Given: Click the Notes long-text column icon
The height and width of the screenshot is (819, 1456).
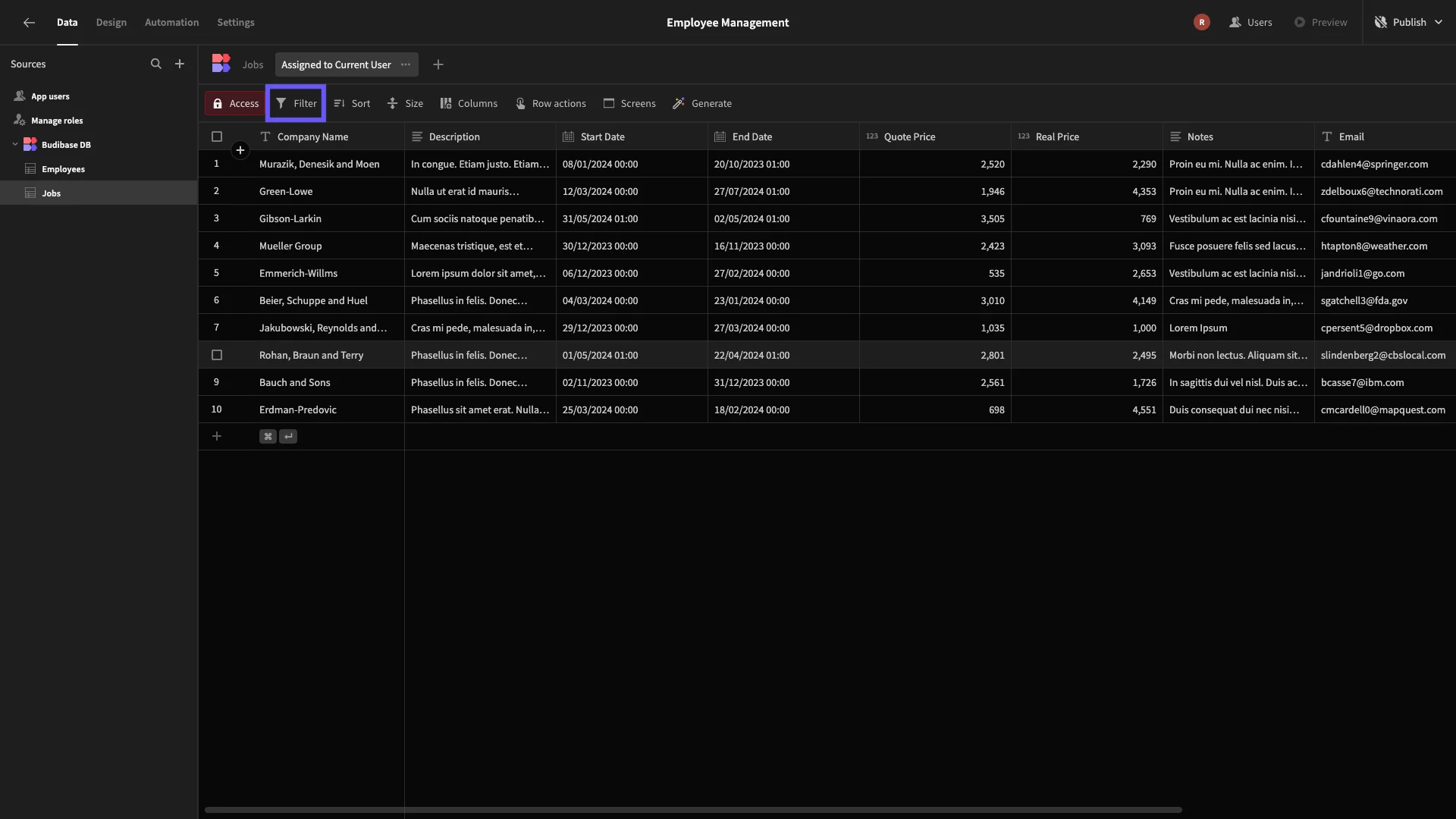Looking at the screenshot, I should coord(1175,136).
